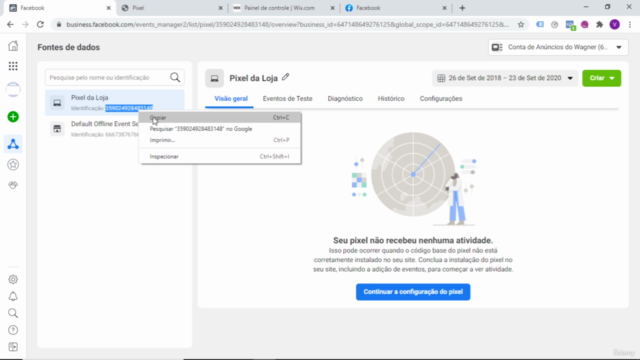
Task: Click the green plus connect data source icon
Action: point(13,117)
